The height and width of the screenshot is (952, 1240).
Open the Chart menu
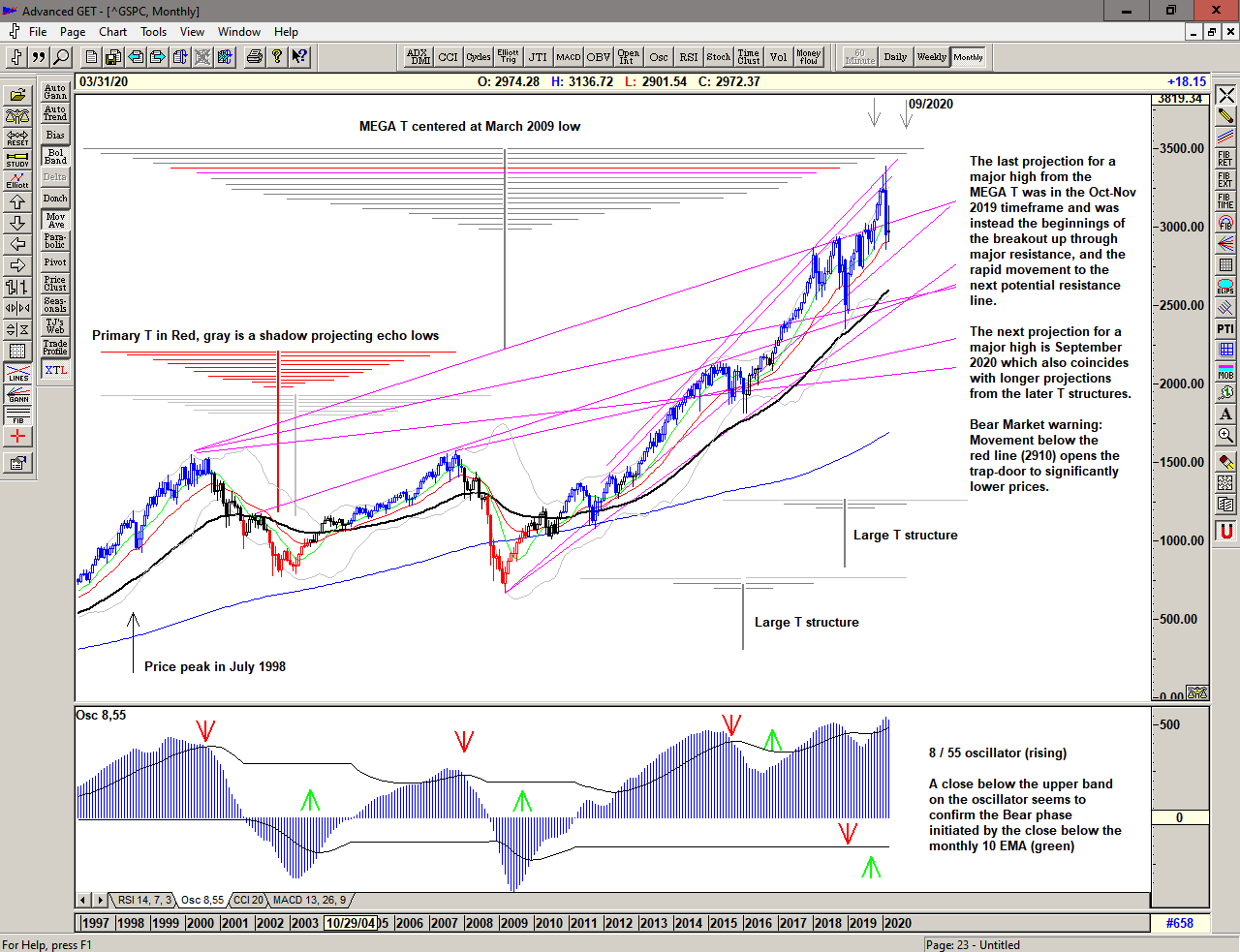pos(112,32)
